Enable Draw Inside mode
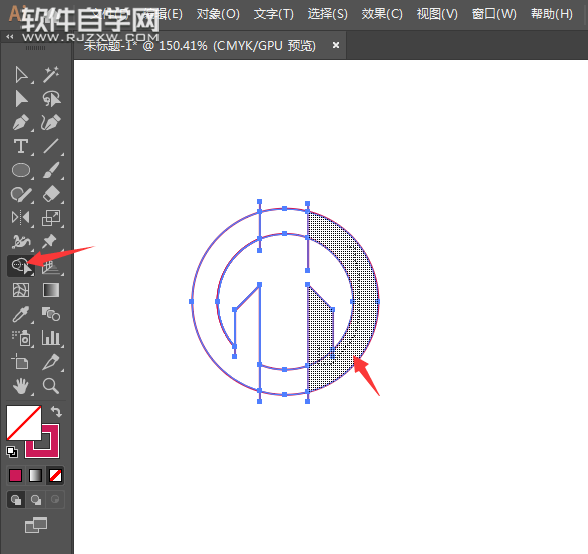This screenshot has height=554, width=588. [55, 500]
